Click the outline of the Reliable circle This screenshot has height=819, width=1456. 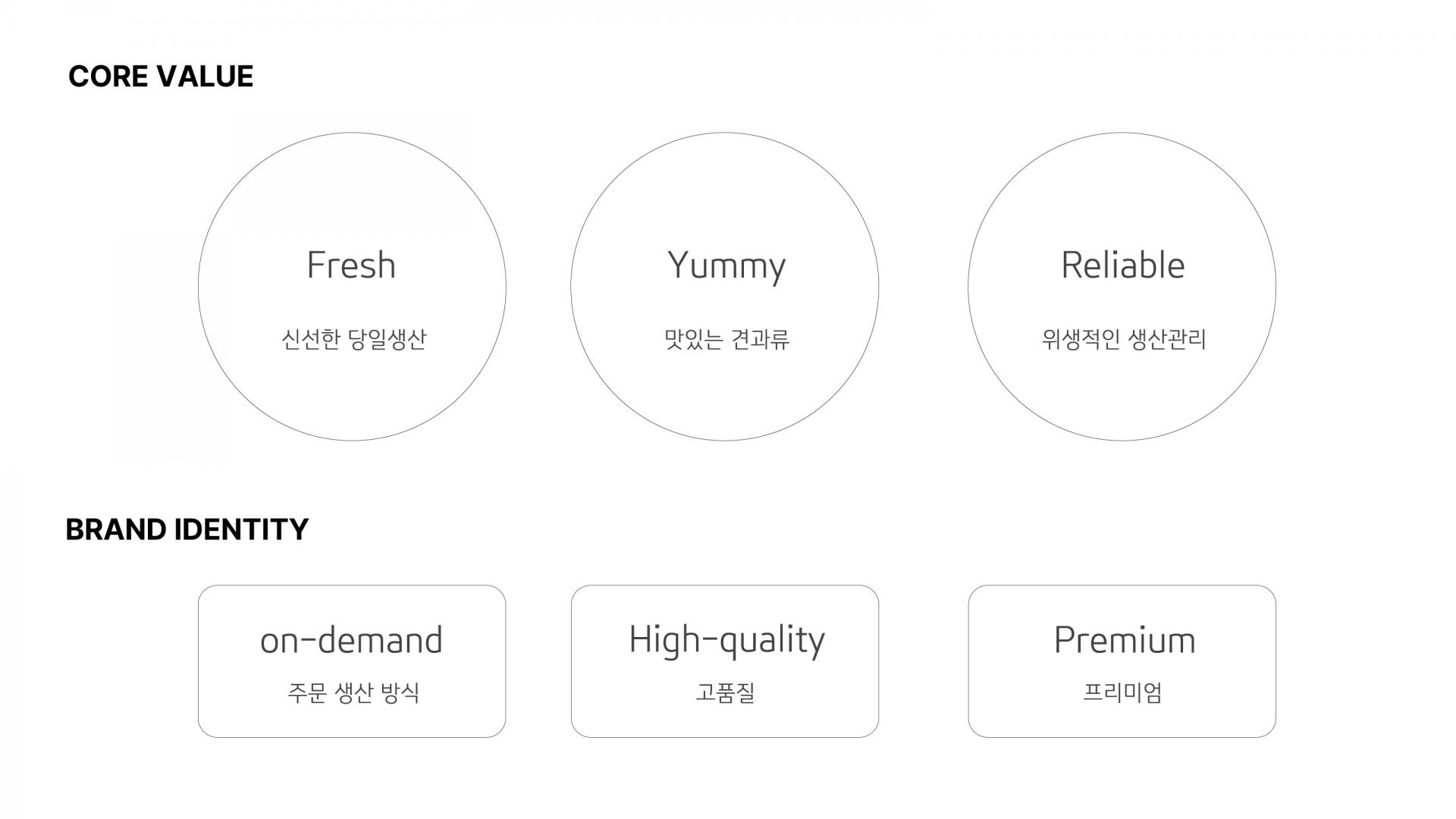coord(1122,133)
